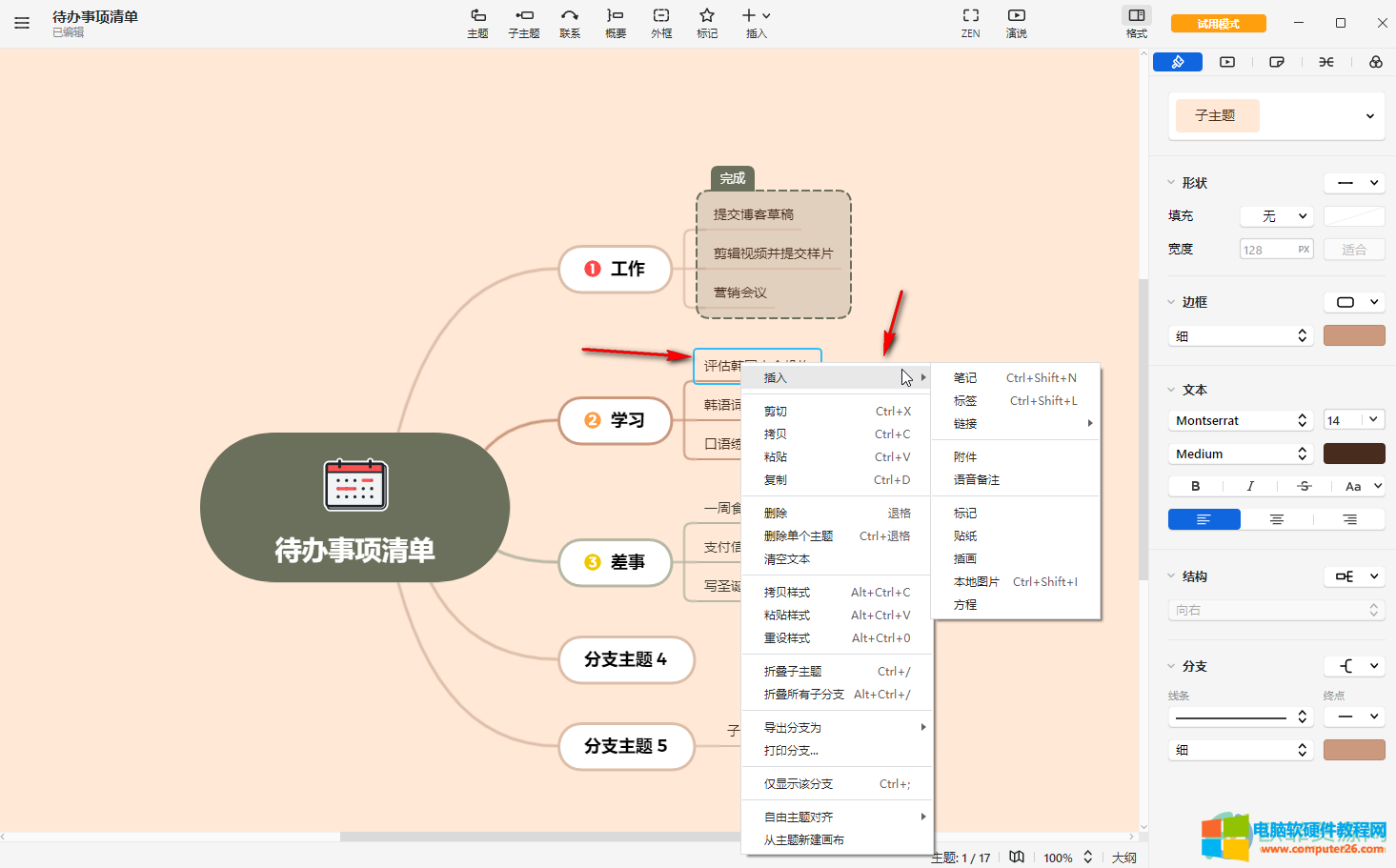
Task: Open the Aa text case dropdown
Action: coord(1361,486)
